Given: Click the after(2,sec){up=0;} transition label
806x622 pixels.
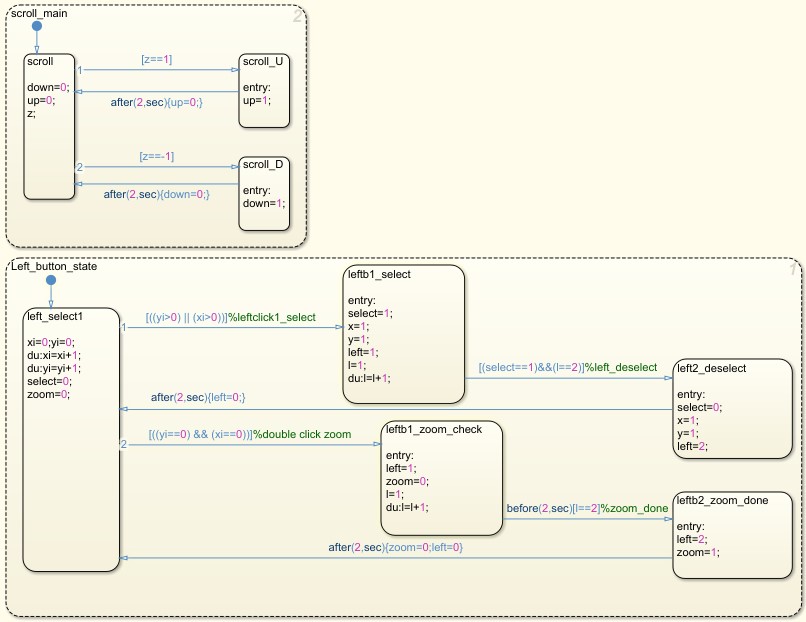Looking at the screenshot, I should (157, 102).
